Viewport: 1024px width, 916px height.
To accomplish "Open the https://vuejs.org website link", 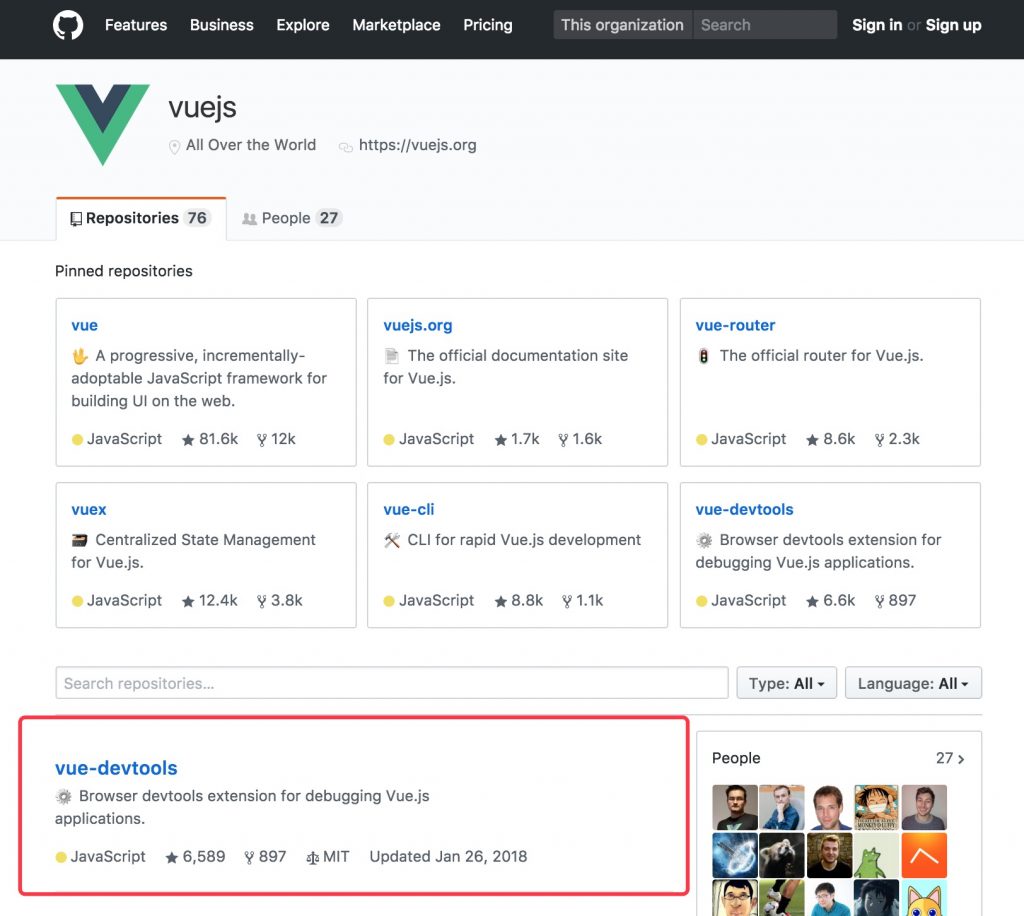I will (417, 145).
